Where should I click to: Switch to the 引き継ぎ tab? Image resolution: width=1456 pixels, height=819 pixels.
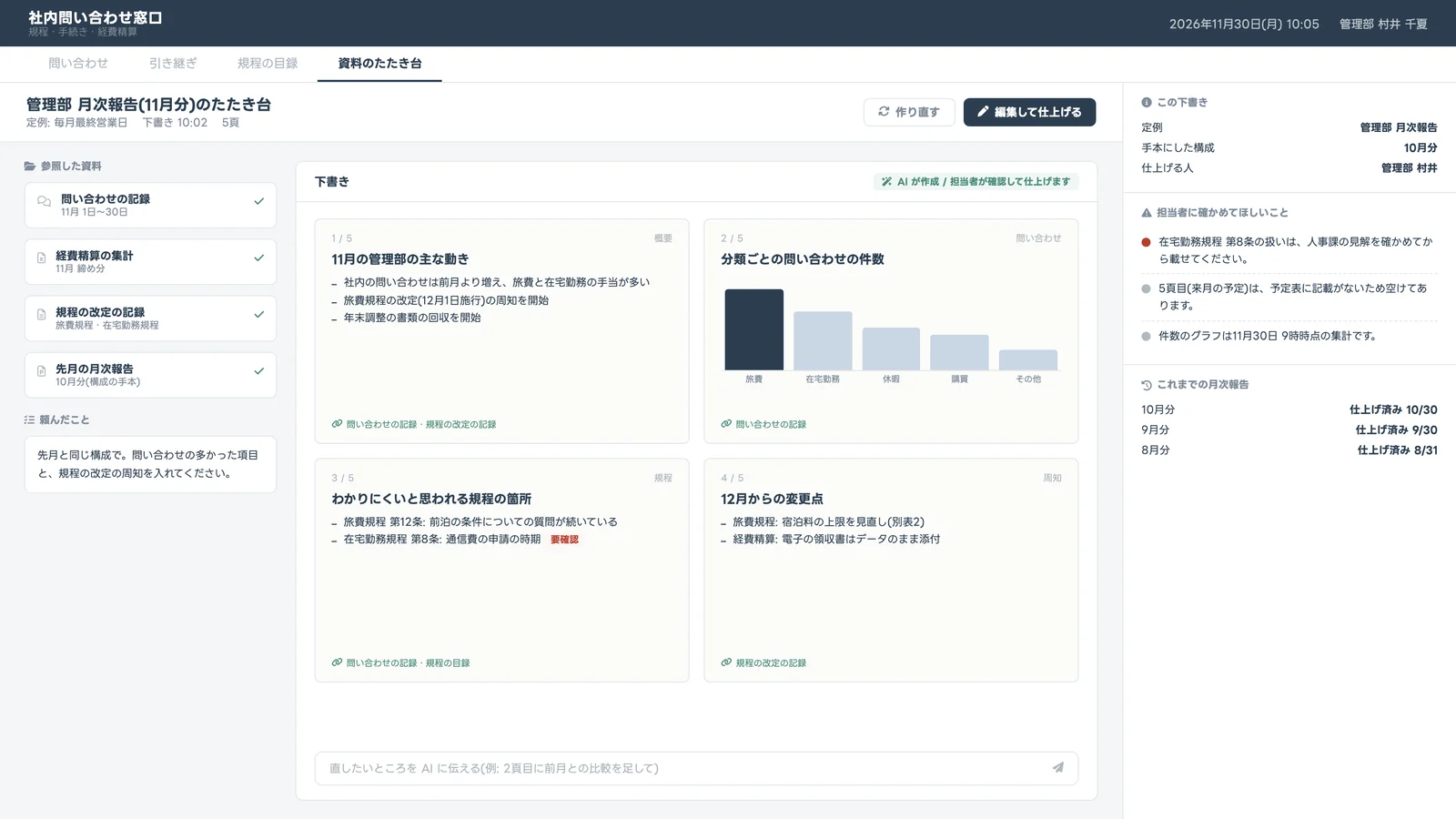pos(173,64)
